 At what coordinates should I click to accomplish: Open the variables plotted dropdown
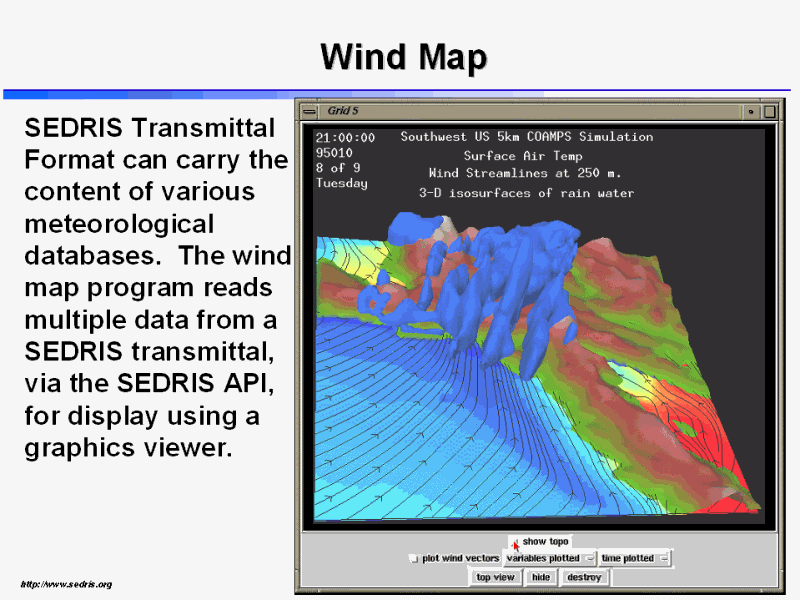click(589, 558)
